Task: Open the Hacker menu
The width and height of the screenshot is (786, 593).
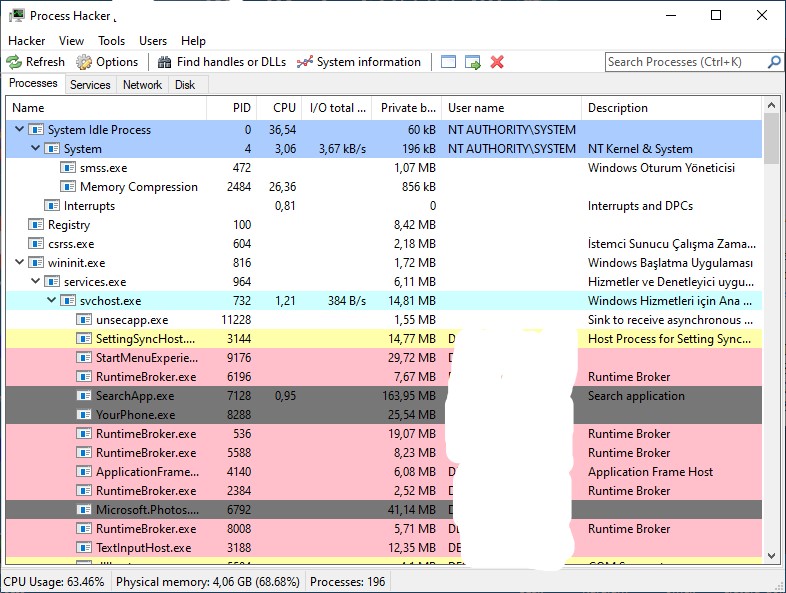Action: pyautogui.click(x=27, y=41)
